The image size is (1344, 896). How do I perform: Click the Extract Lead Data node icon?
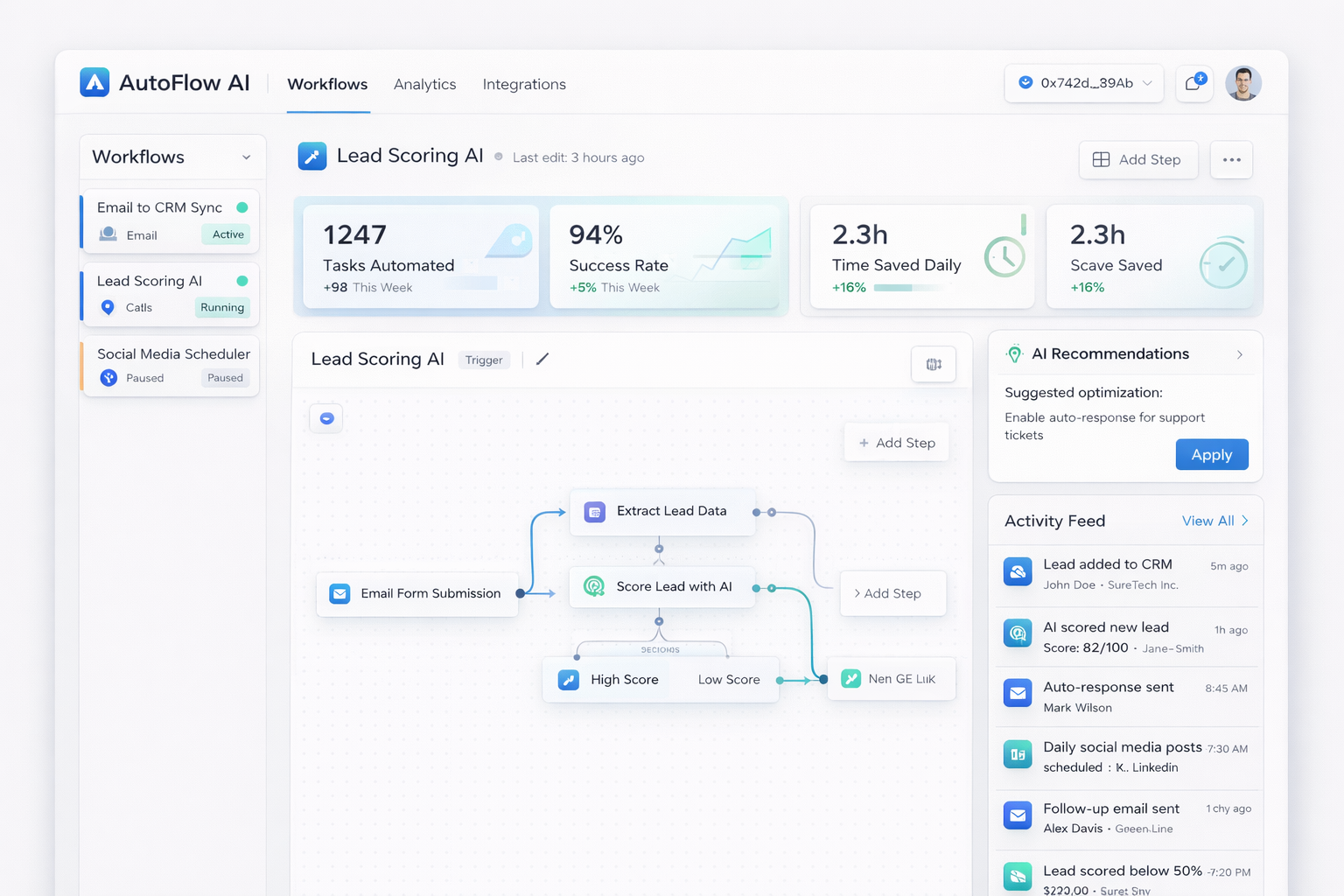(595, 512)
